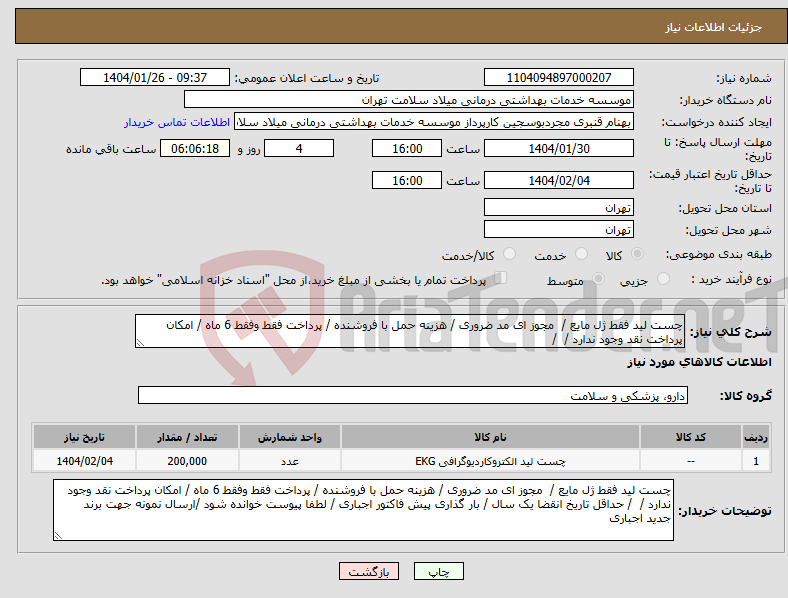
Task: Click the unit cell عدد
Action: click(x=290, y=461)
